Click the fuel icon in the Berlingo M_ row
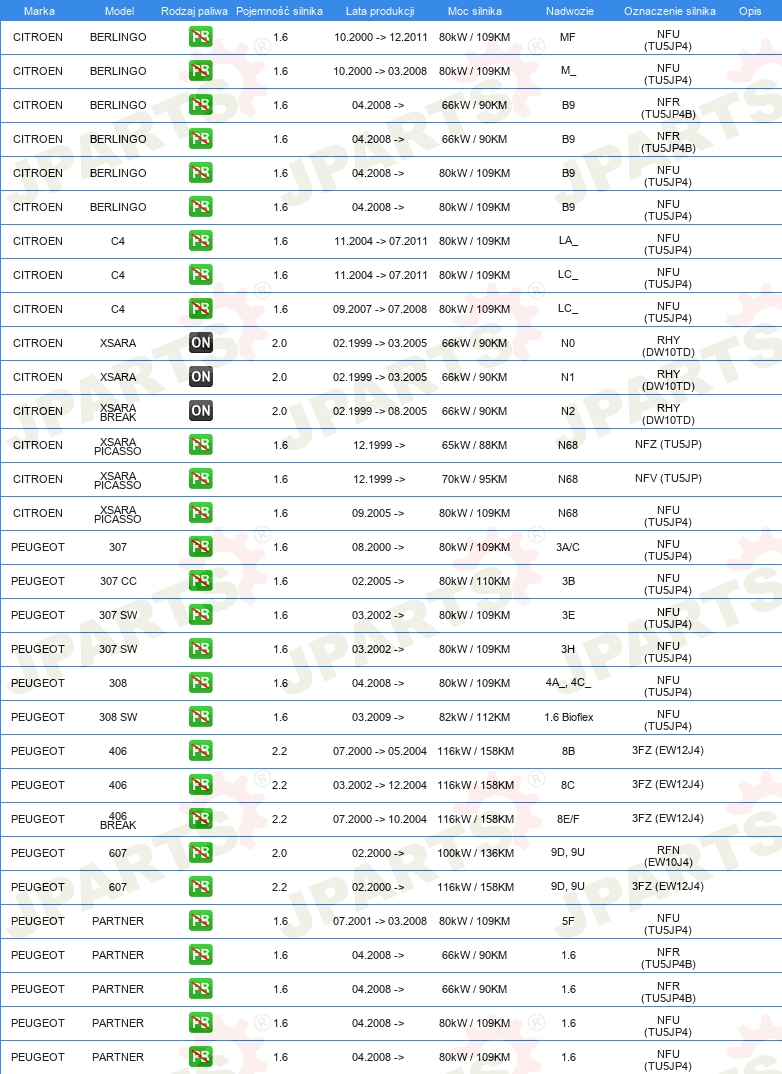Viewport: 782px width, 1074px height. pyautogui.click(x=201, y=71)
